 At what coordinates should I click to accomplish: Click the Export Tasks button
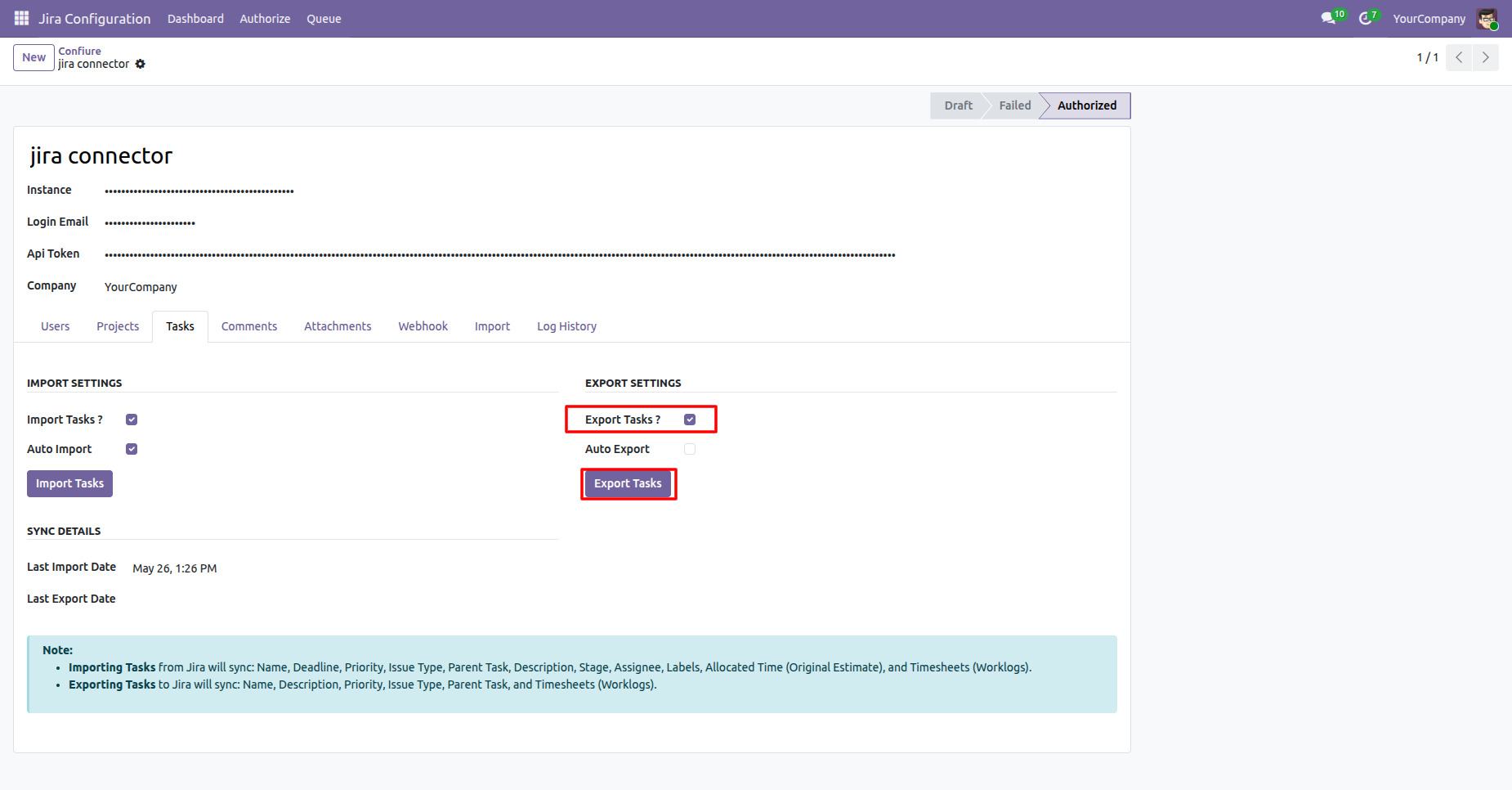click(628, 483)
